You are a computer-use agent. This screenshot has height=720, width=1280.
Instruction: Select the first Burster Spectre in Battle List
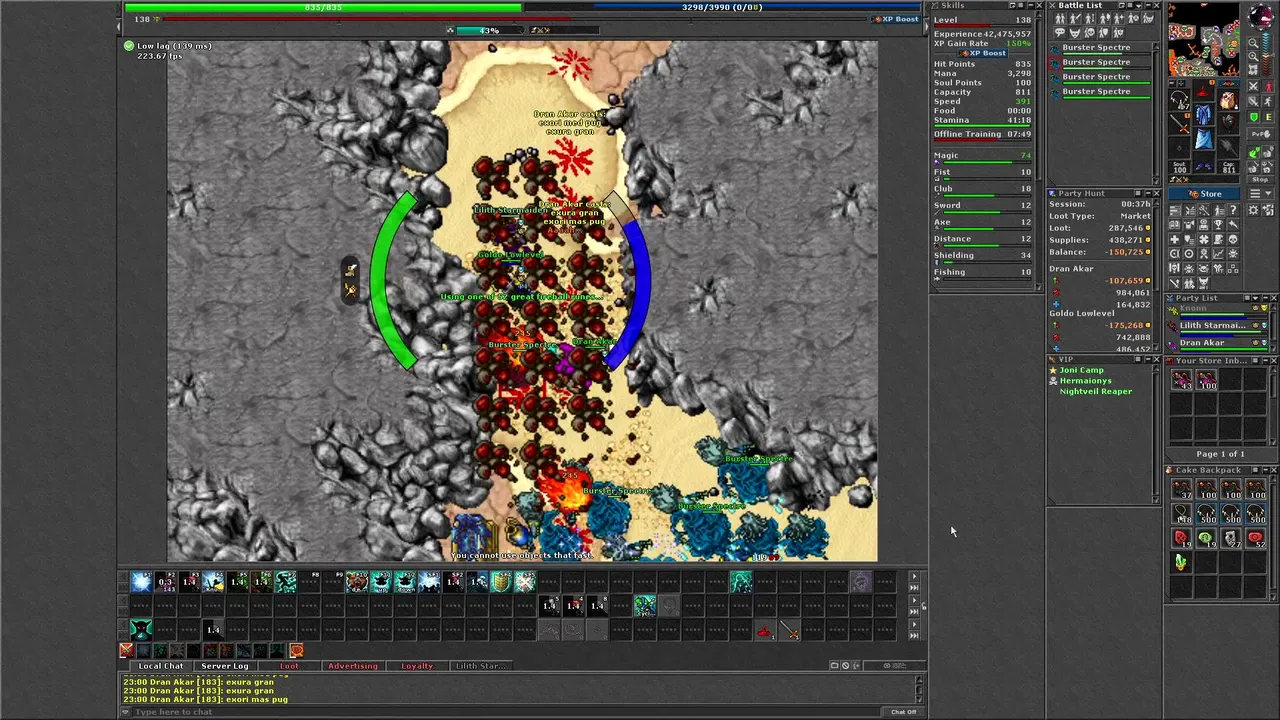[1101, 48]
